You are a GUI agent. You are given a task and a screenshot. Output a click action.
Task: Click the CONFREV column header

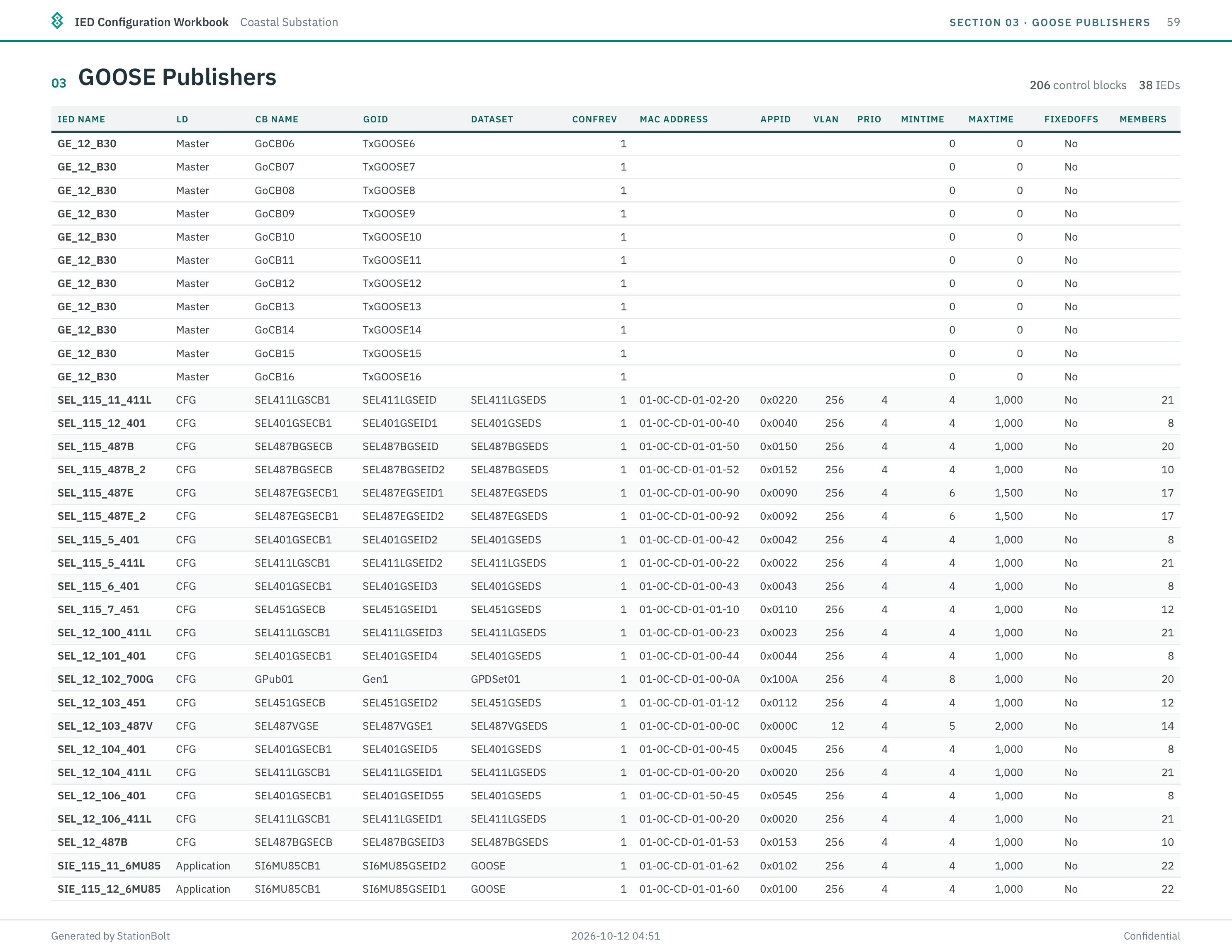(594, 119)
